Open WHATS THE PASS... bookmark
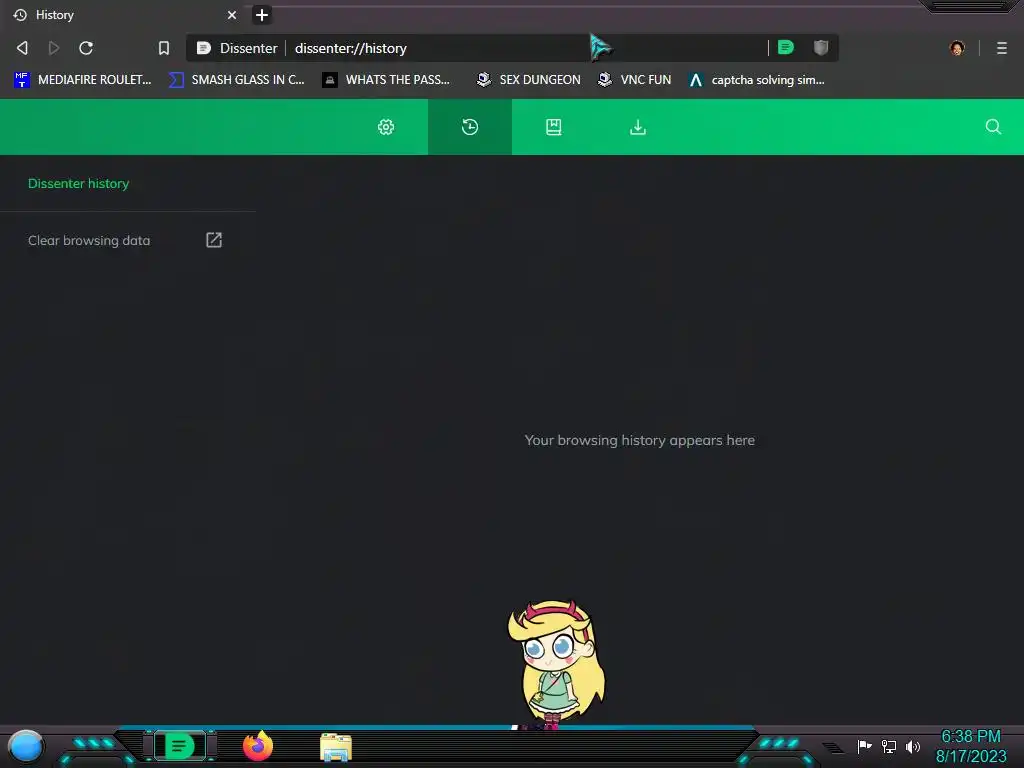 [x=387, y=80]
